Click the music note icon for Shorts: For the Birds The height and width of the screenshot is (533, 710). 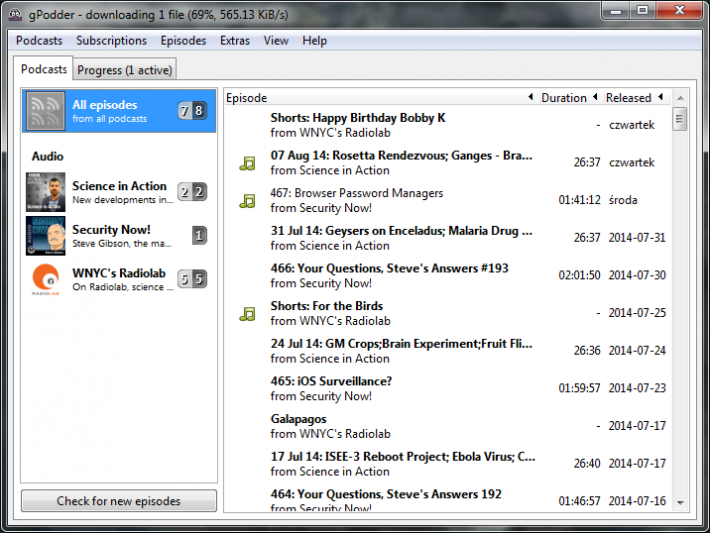coord(247,314)
